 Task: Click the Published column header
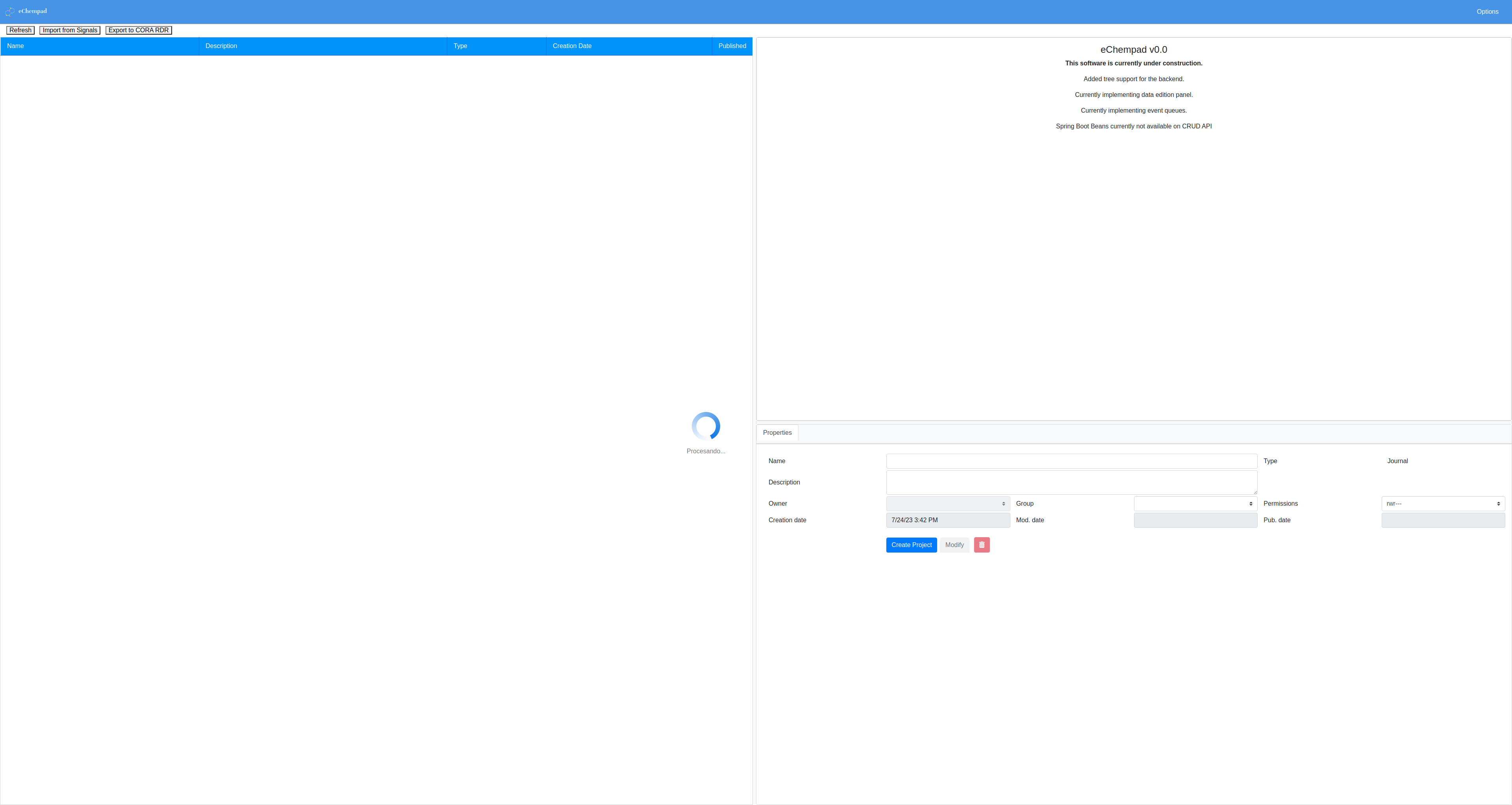(732, 46)
